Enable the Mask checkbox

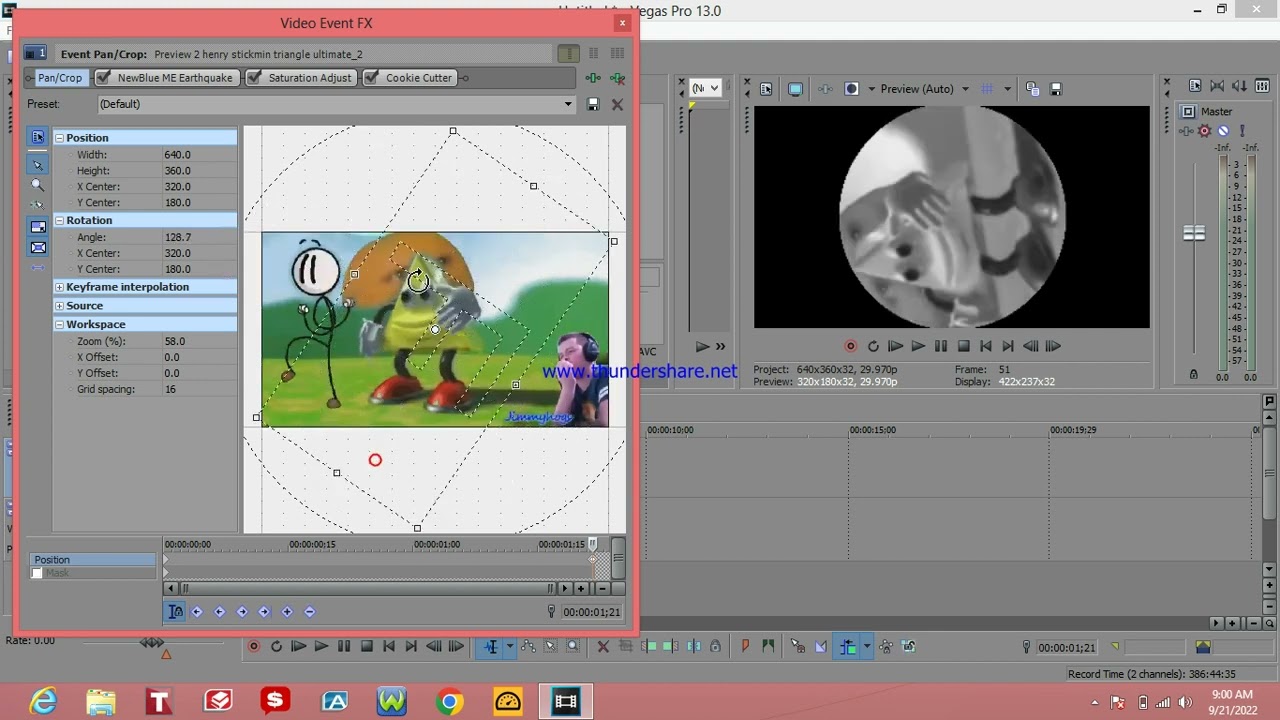37,573
